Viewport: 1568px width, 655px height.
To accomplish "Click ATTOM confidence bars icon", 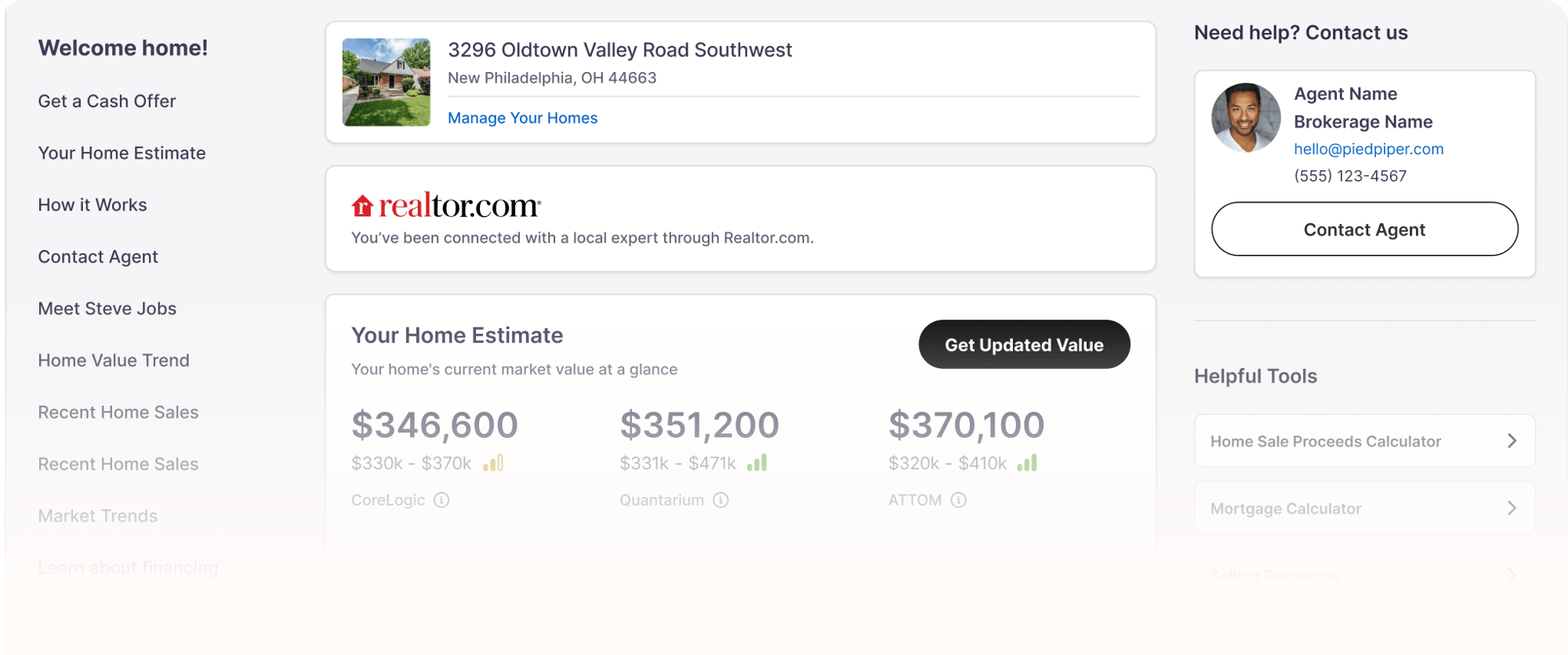I will 1027,463.
